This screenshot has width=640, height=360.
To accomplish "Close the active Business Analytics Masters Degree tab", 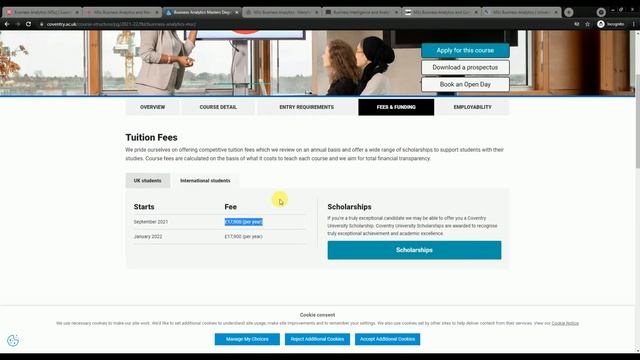I will click(236, 12).
